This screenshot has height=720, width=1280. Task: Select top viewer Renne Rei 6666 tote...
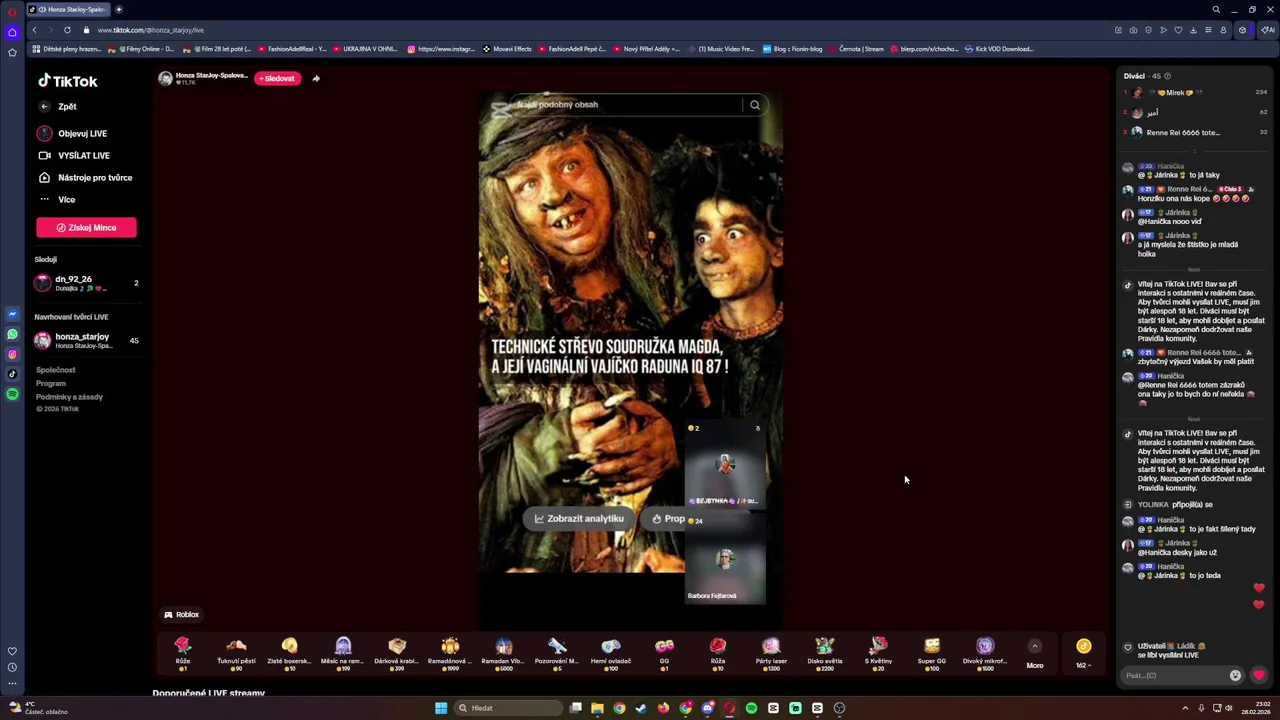[x=1196, y=132]
